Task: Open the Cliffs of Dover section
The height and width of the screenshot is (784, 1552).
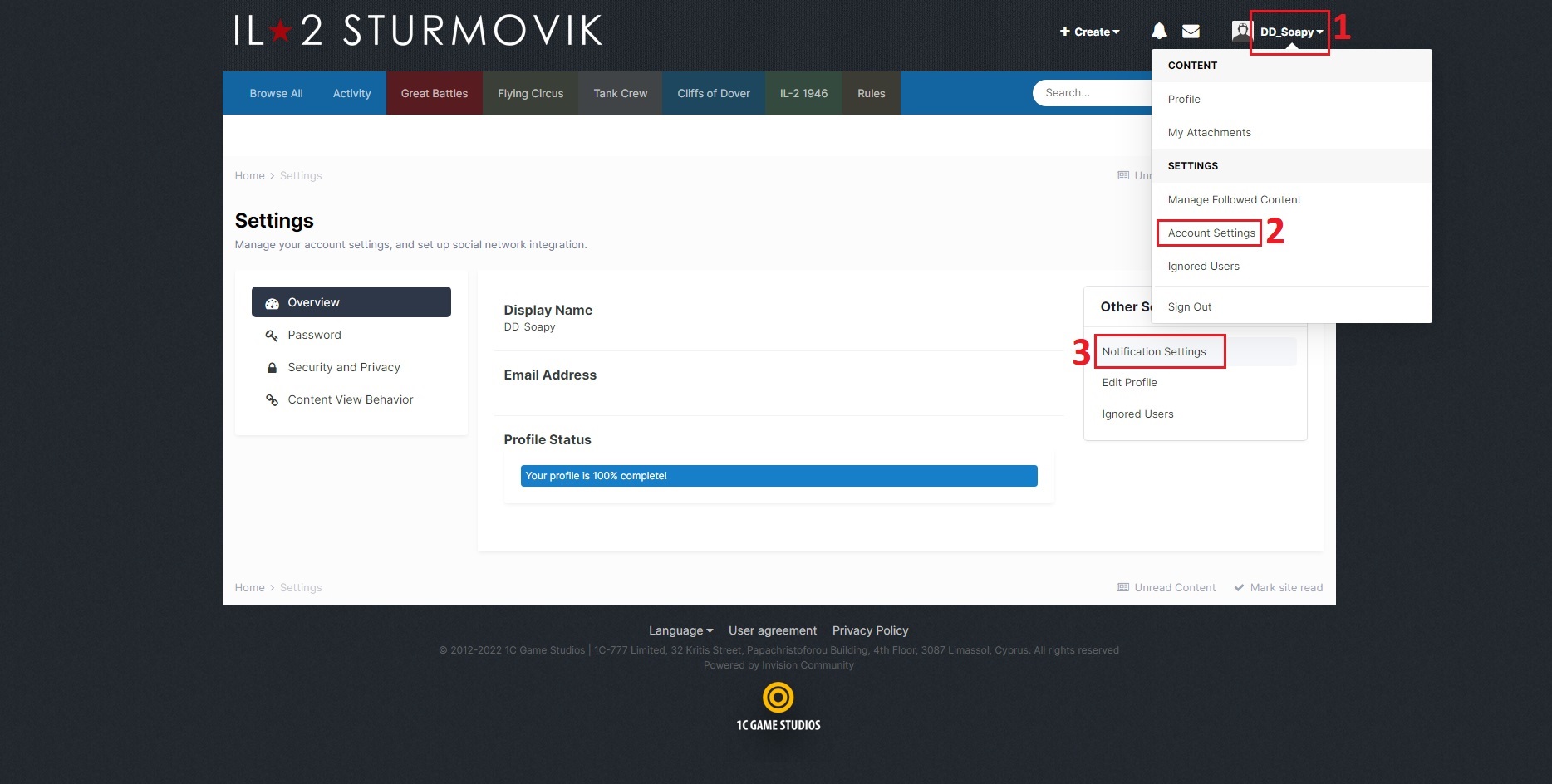Action: click(x=714, y=93)
